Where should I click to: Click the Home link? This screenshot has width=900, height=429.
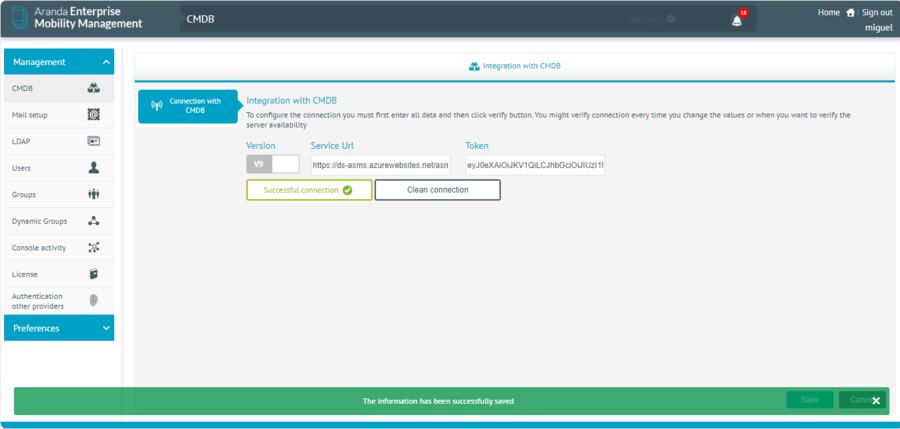[829, 13]
